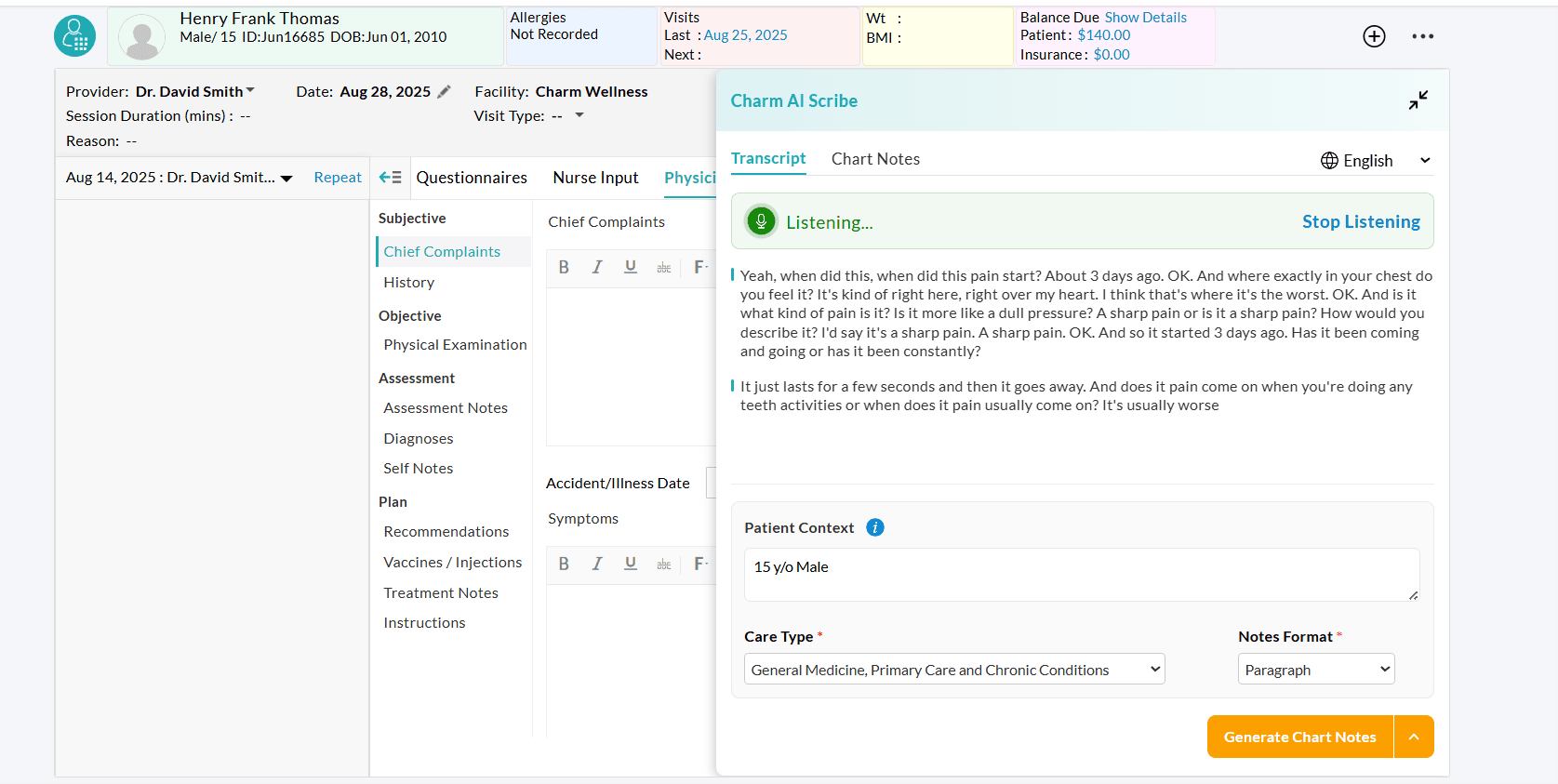Open the English language dropdown

1376,160
